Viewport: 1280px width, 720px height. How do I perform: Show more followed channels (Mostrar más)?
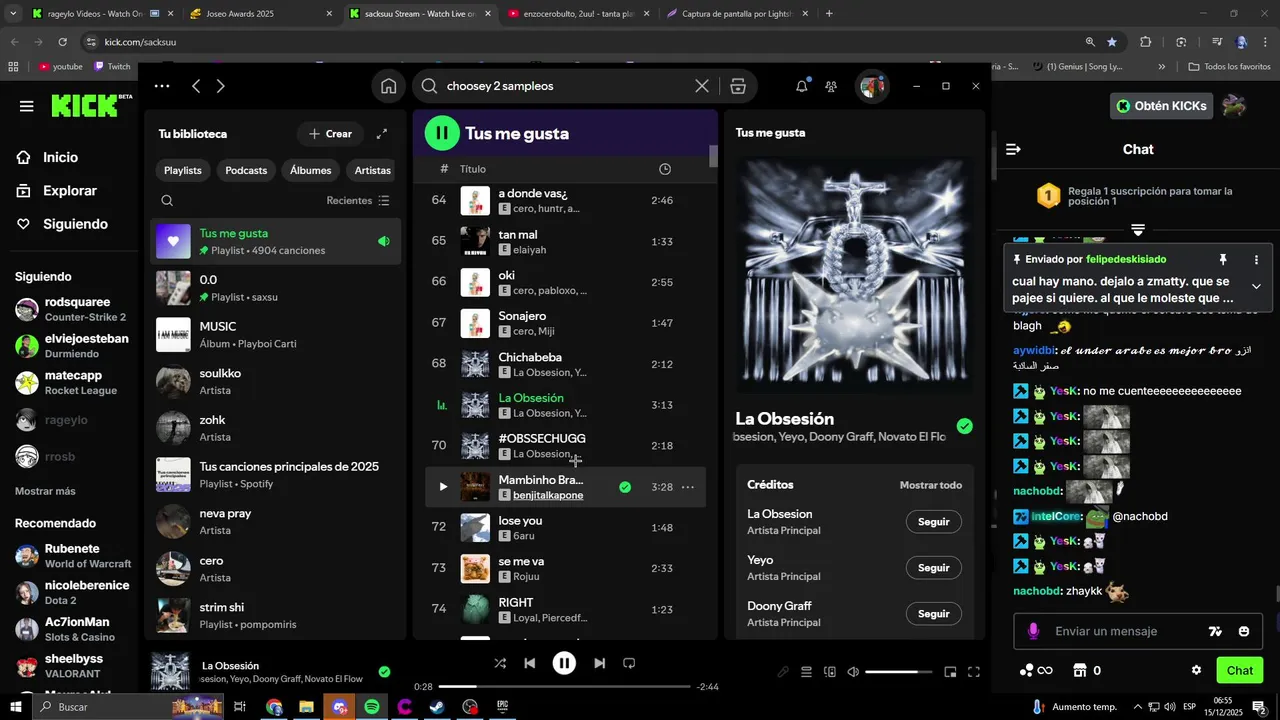pyautogui.click(x=45, y=491)
